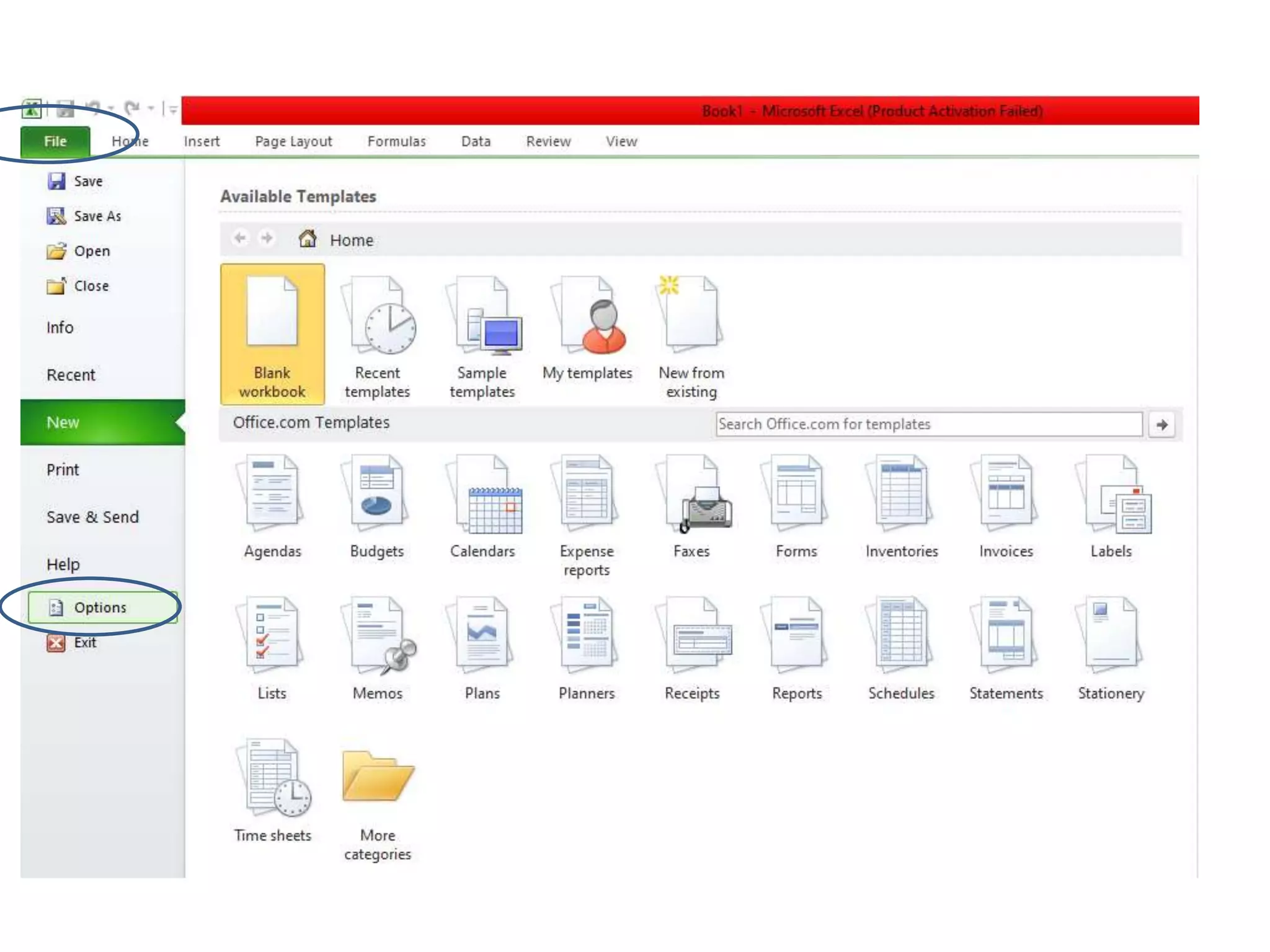Open the undo history dropdown arrow
Screen dimensions: 1270x952
pyautogui.click(x=111, y=109)
